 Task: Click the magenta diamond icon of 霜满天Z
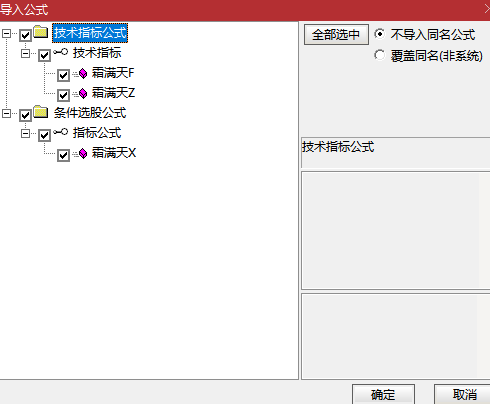pyautogui.click(x=82, y=93)
